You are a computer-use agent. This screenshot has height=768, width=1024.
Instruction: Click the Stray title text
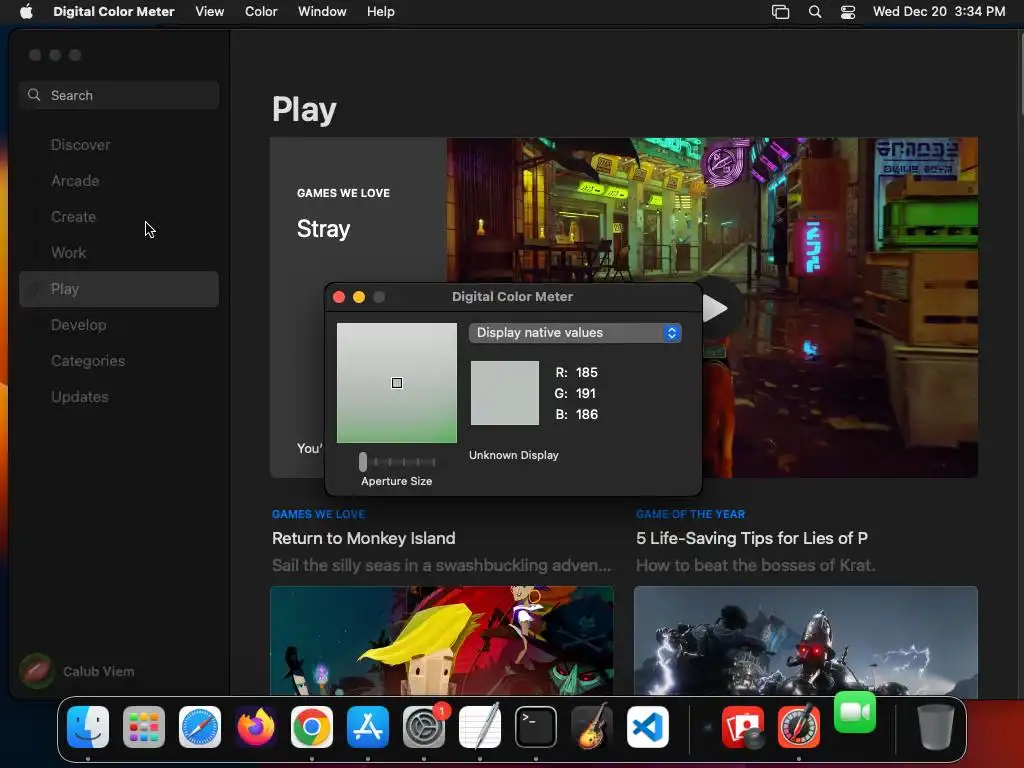[323, 229]
